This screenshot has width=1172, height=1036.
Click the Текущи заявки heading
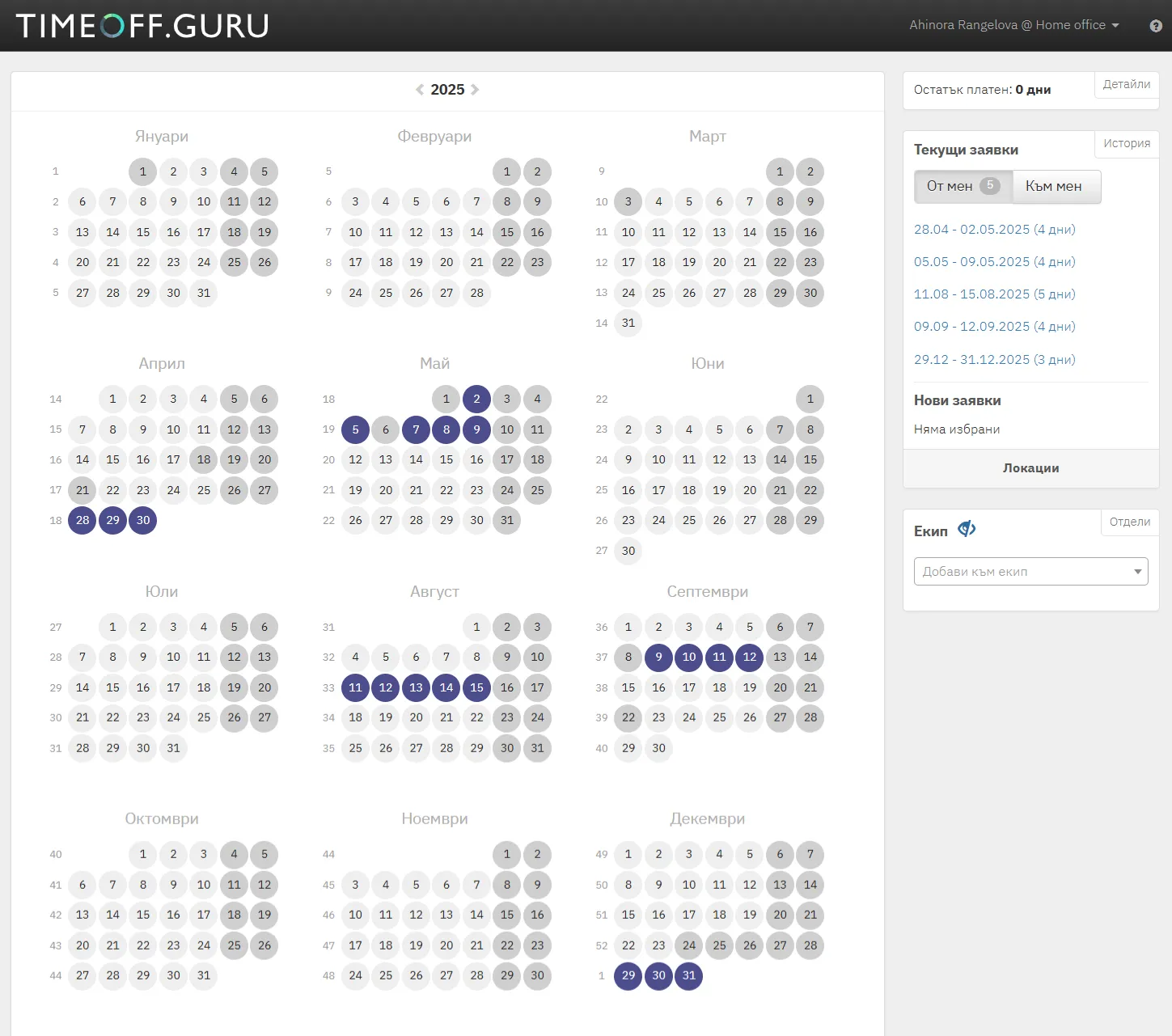[966, 150]
